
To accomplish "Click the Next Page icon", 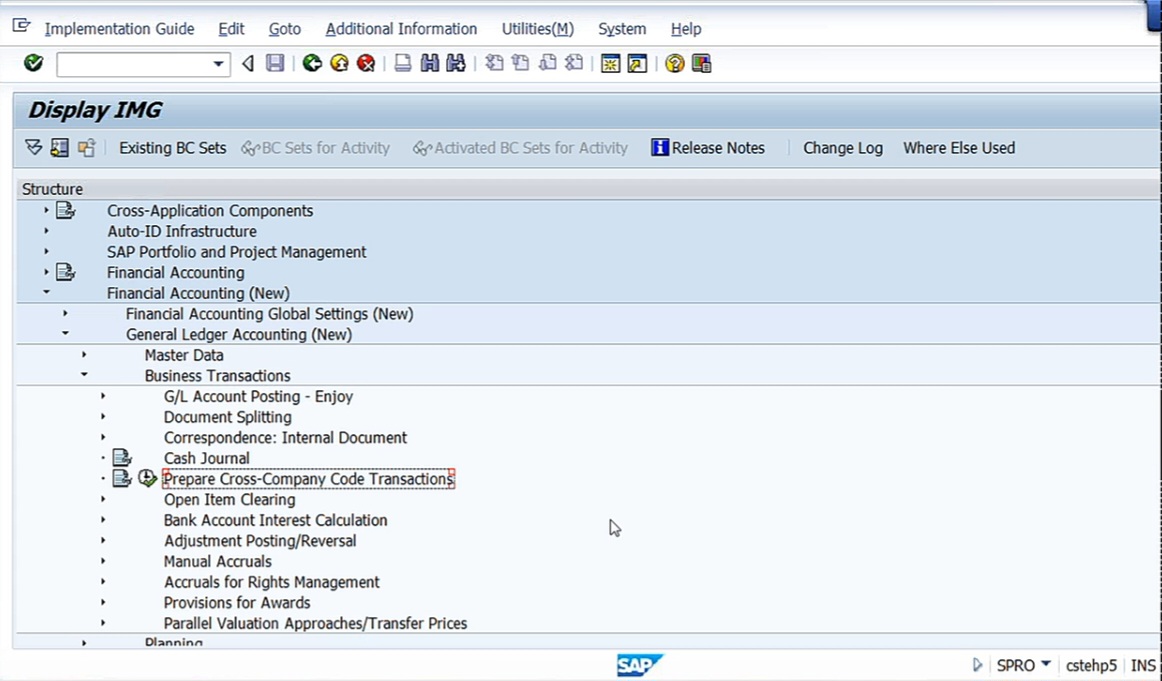I will click(x=548, y=63).
